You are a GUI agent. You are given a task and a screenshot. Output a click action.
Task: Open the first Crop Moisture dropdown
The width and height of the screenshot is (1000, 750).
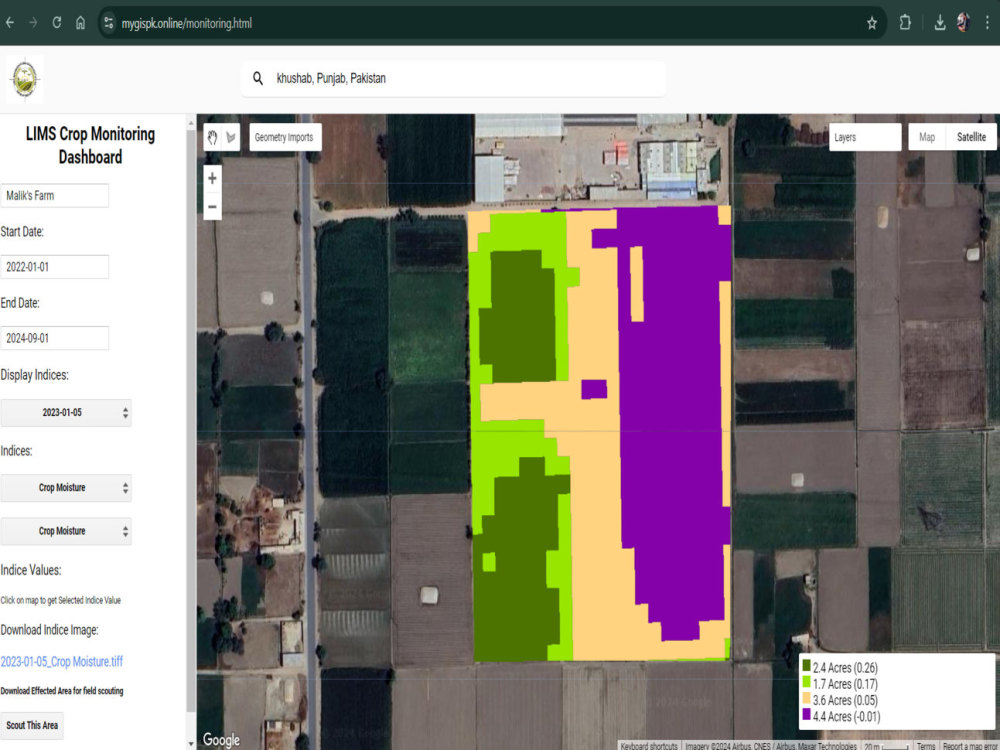coord(66,488)
